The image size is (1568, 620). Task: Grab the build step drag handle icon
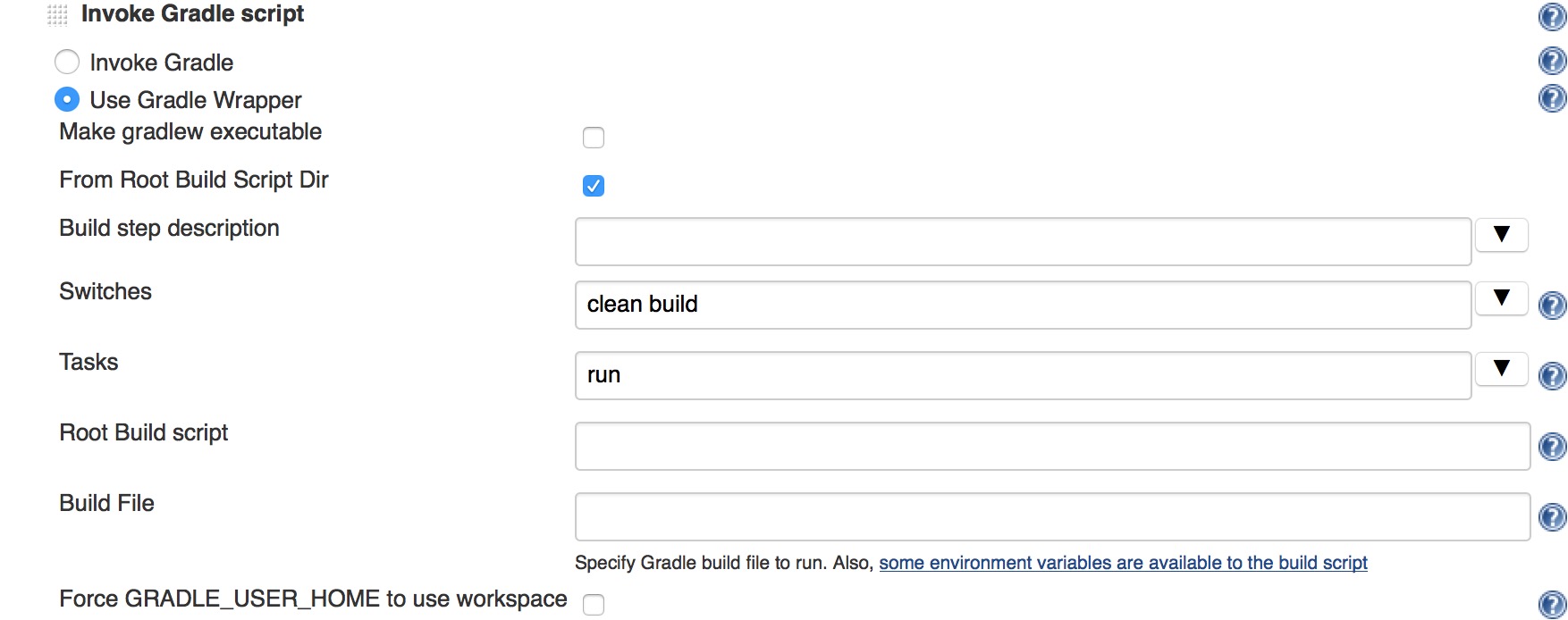(57, 14)
